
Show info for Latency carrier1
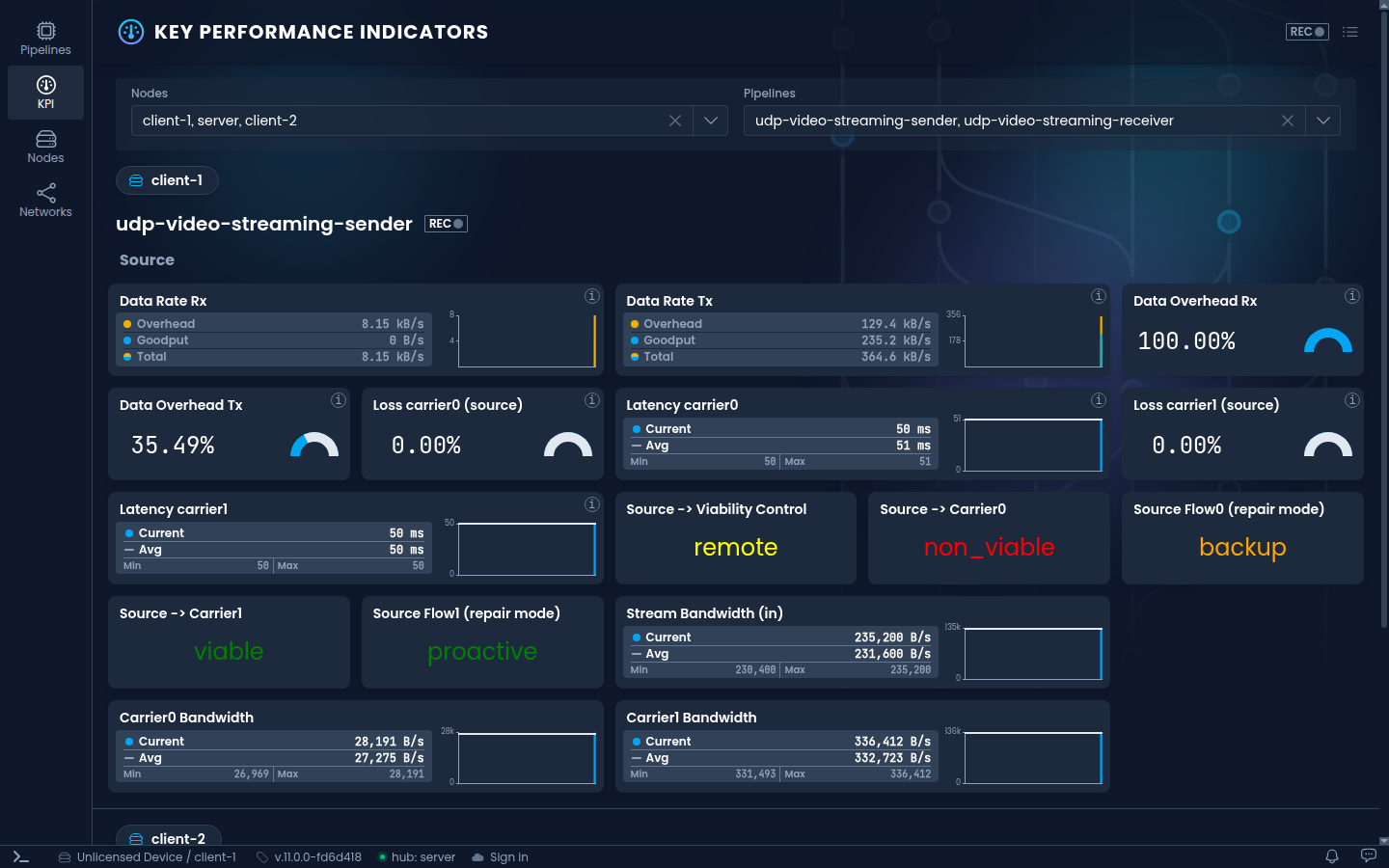[x=592, y=504]
